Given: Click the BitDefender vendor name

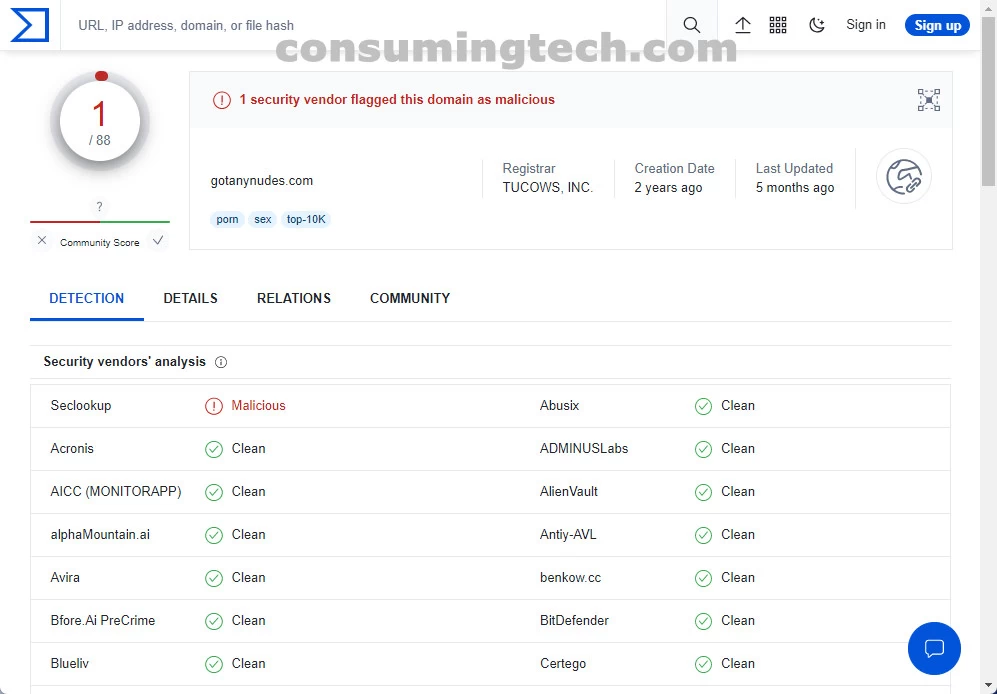Looking at the screenshot, I should click(574, 620).
